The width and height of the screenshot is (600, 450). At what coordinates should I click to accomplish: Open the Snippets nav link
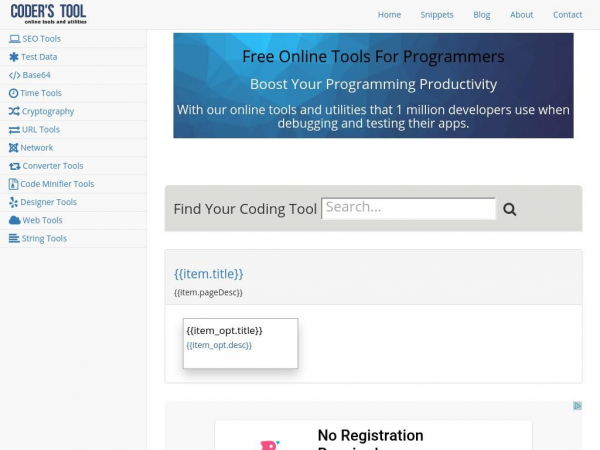click(x=437, y=15)
